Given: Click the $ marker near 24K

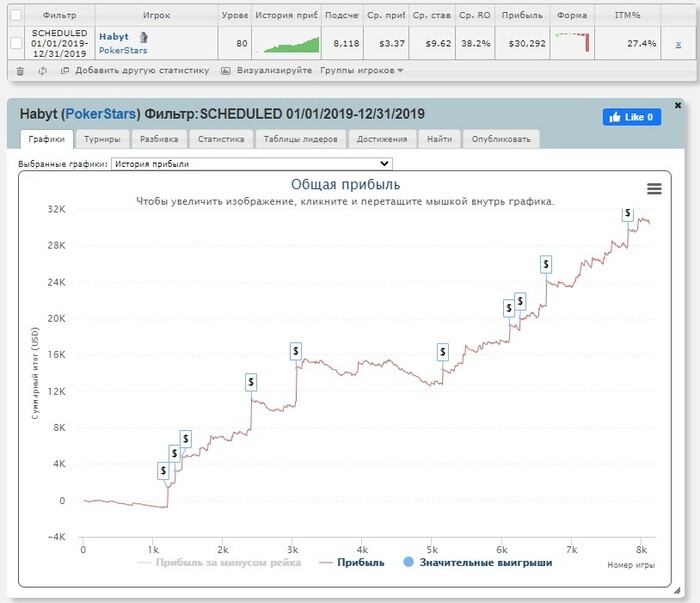Looking at the screenshot, I should click(x=546, y=265).
